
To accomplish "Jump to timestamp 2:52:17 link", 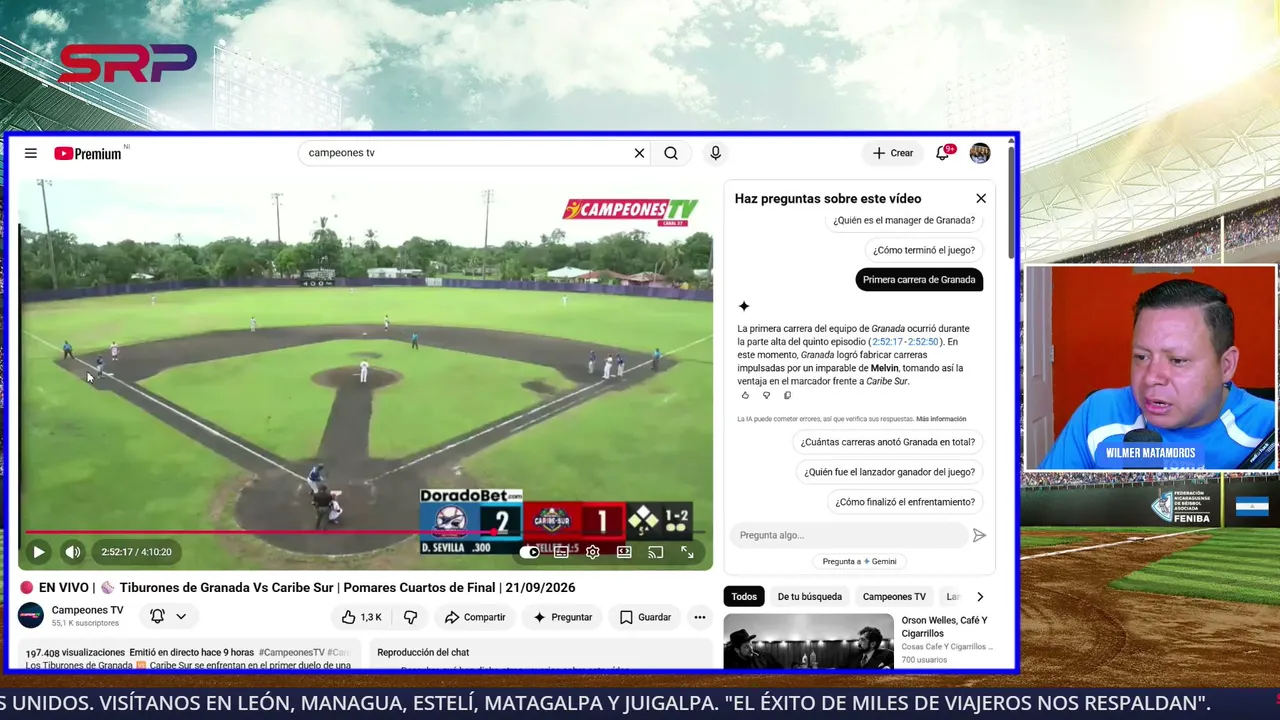I will click(887, 342).
